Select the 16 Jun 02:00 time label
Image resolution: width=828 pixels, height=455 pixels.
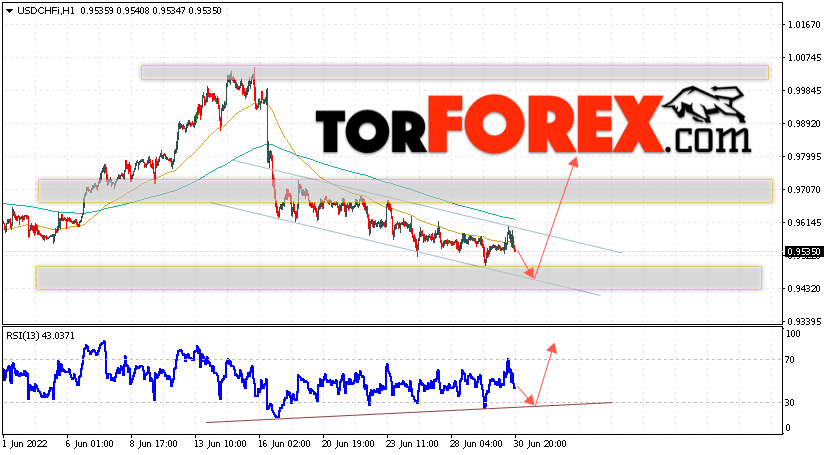[x=285, y=444]
